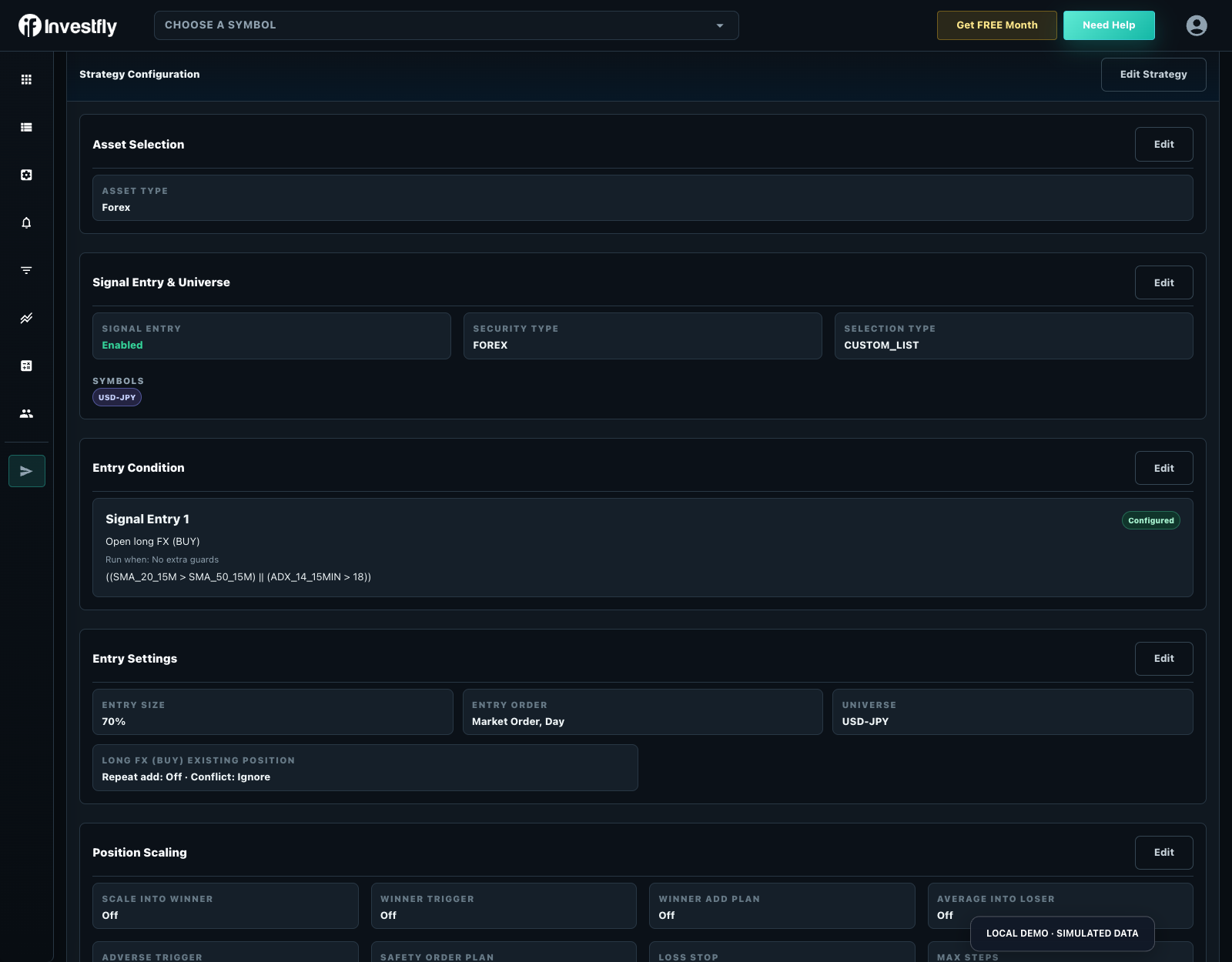This screenshot has height=962, width=1232.
Task: Edit the Entry Condition section
Action: pyautogui.click(x=1163, y=468)
